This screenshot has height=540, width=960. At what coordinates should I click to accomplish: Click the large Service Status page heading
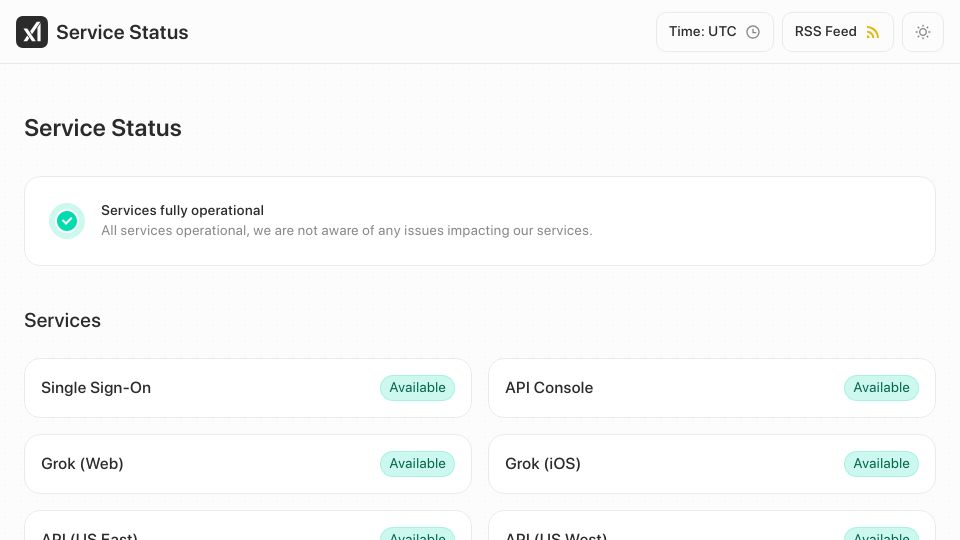click(103, 128)
